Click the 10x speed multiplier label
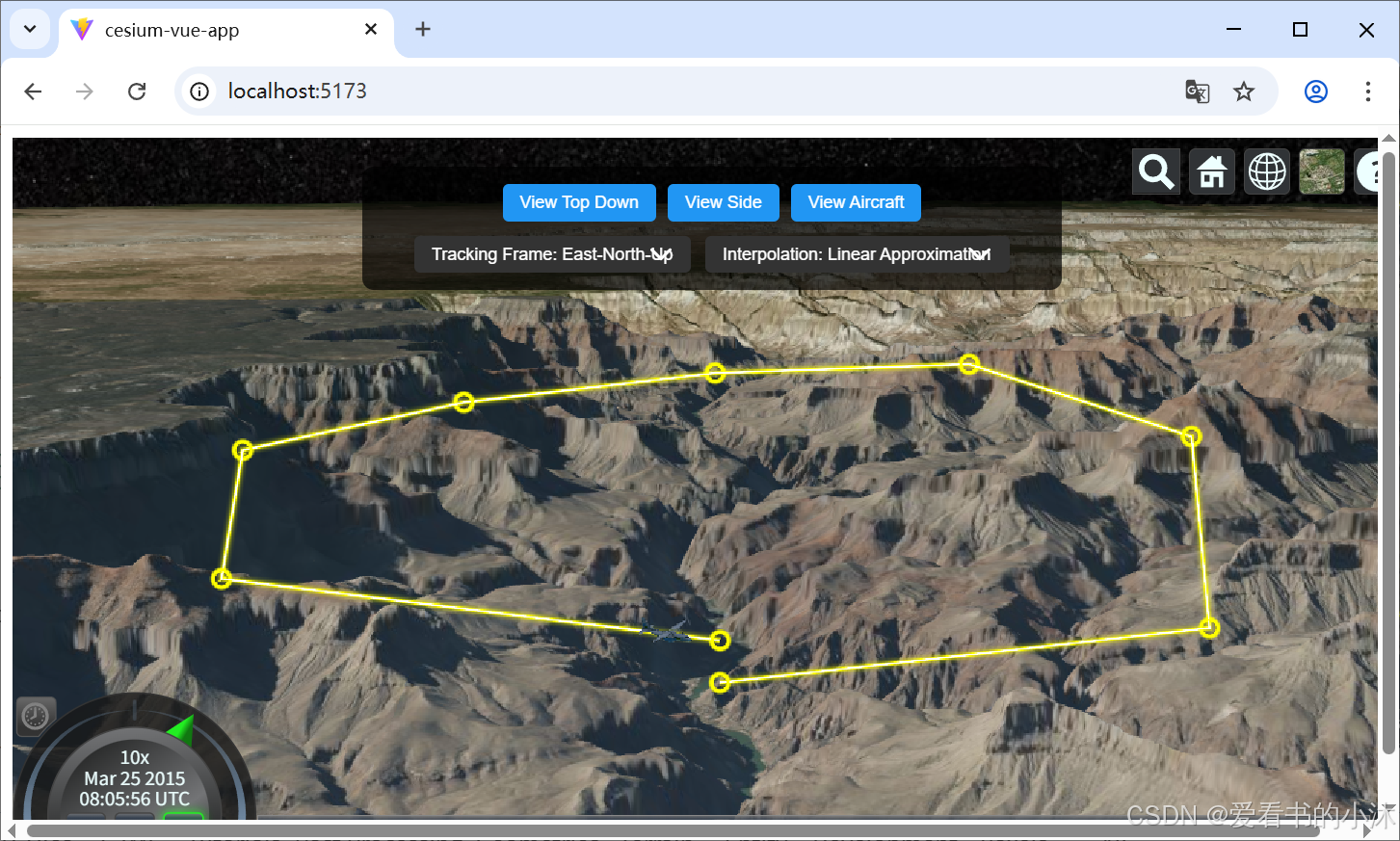The image size is (1400, 841). coord(135,758)
